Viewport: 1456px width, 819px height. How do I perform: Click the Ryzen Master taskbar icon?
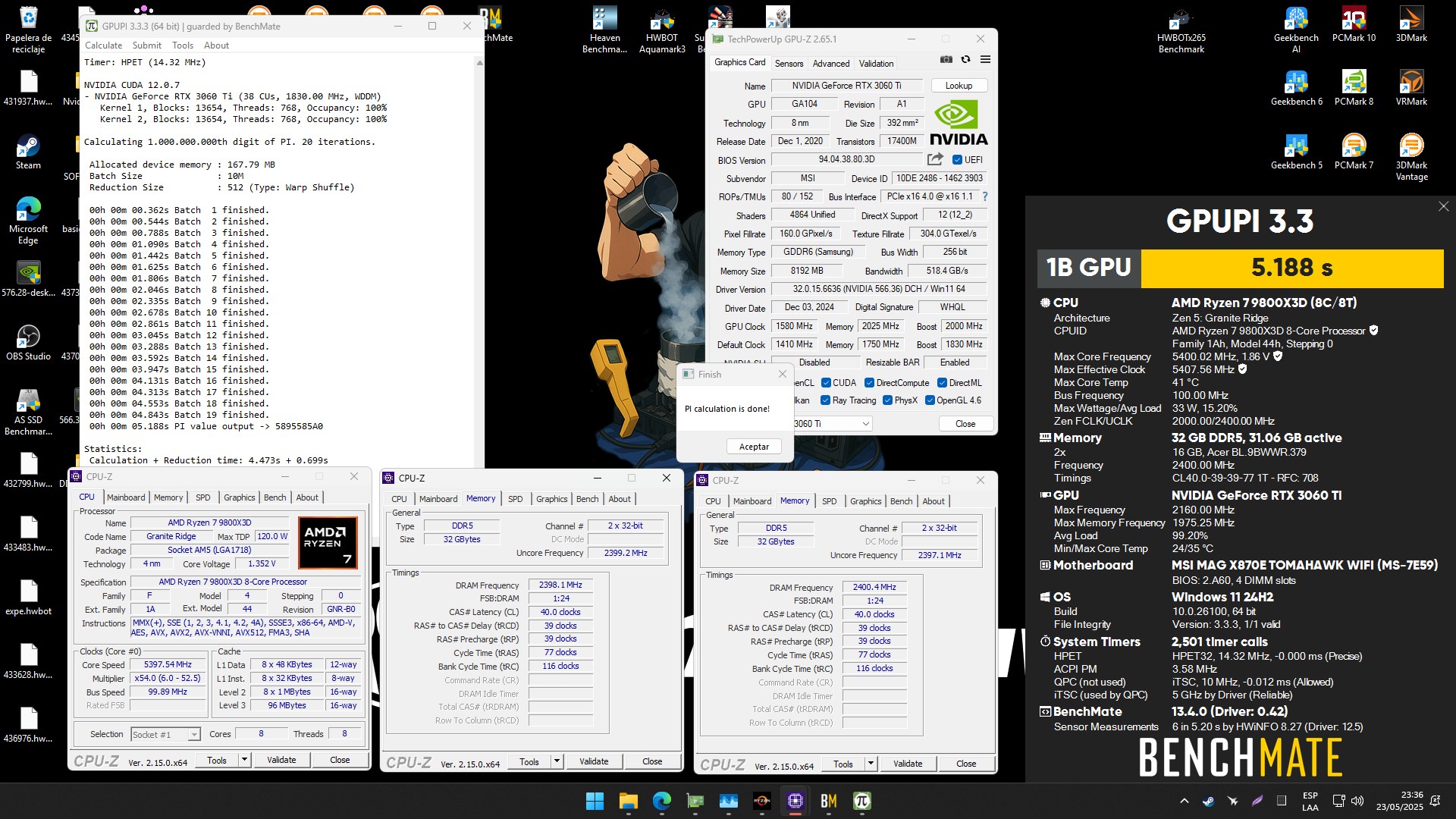761,801
